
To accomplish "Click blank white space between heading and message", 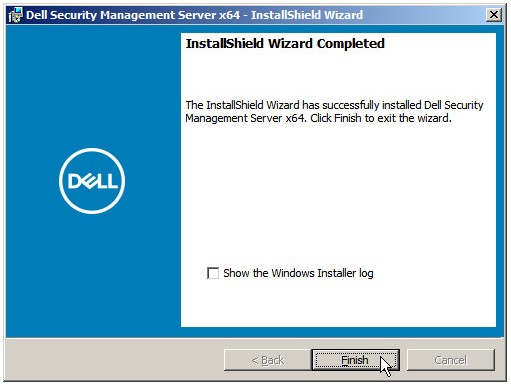I will coord(338,75).
